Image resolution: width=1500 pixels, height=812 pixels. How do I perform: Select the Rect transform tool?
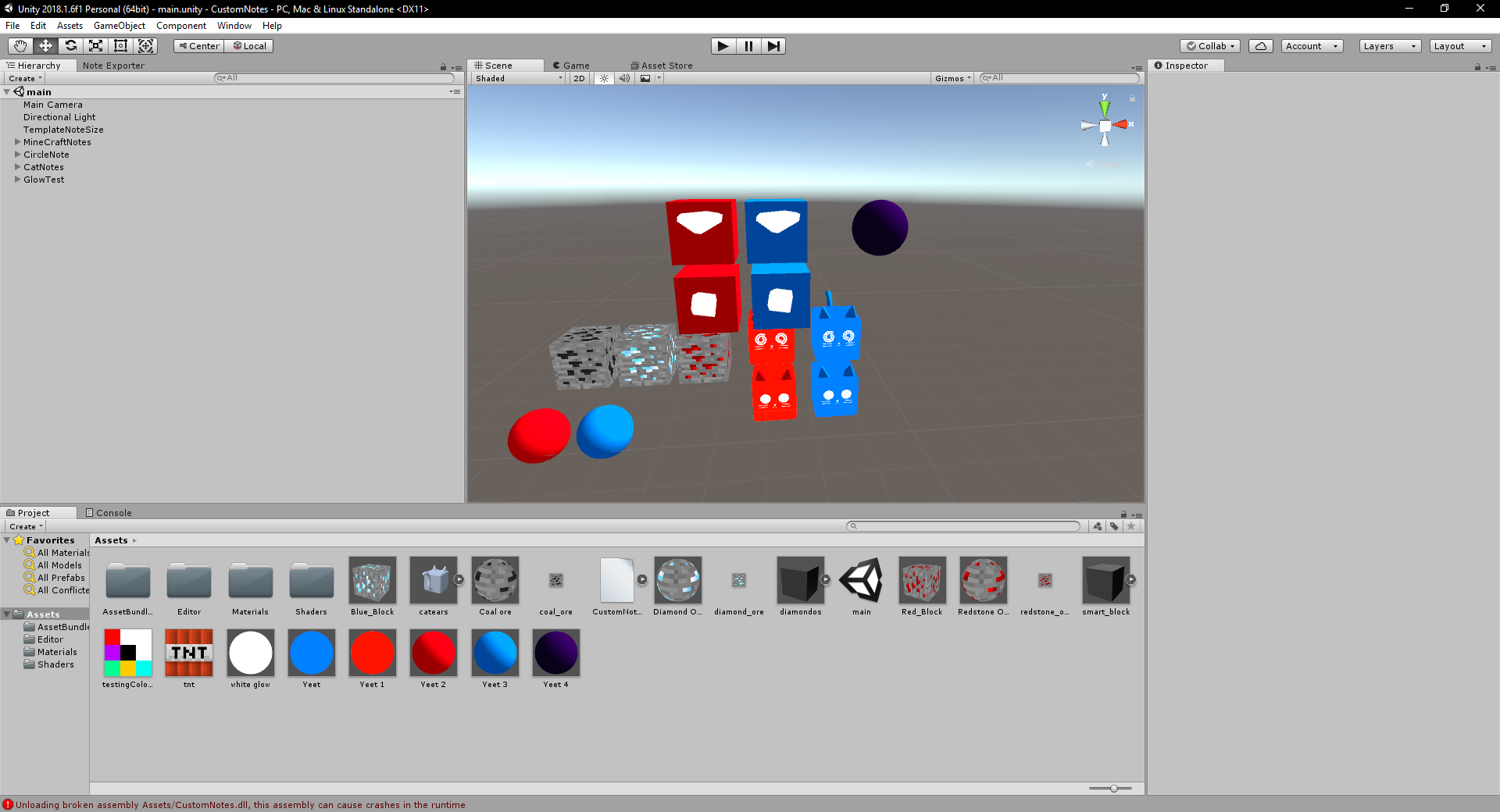120,46
